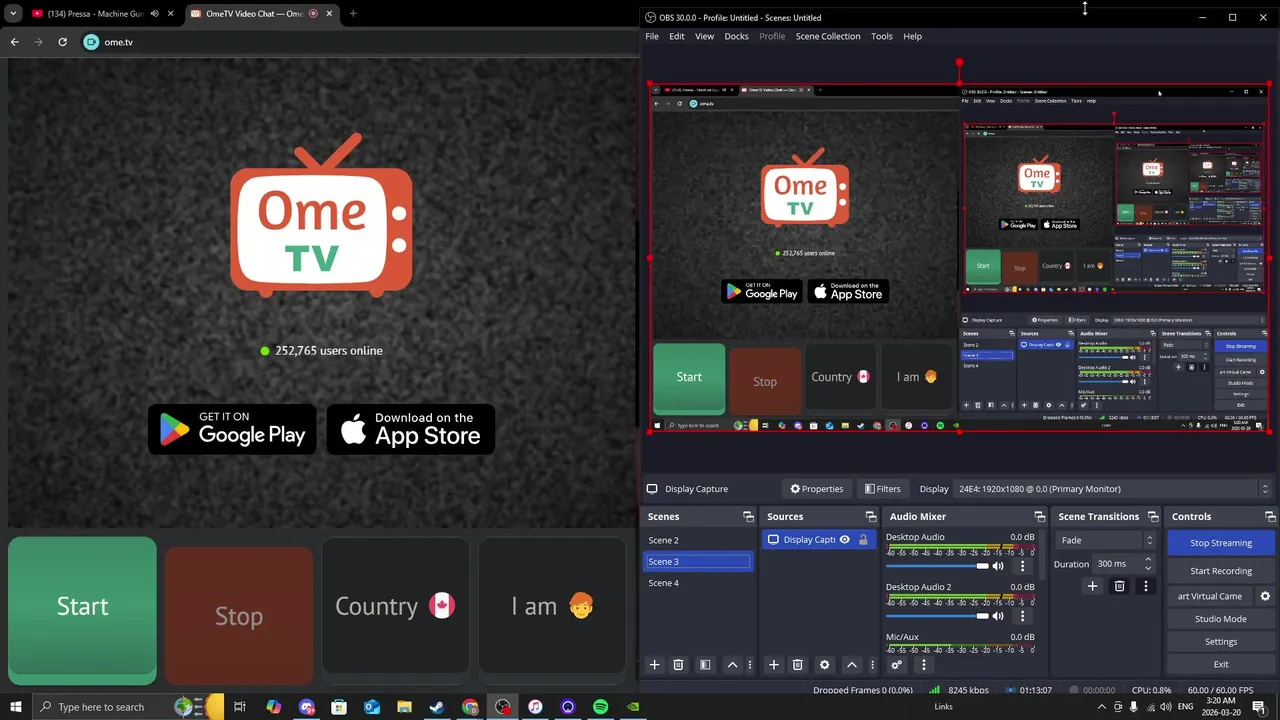Open source Properties button
Viewport: 1280px width, 720px height.
pyautogui.click(x=817, y=489)
